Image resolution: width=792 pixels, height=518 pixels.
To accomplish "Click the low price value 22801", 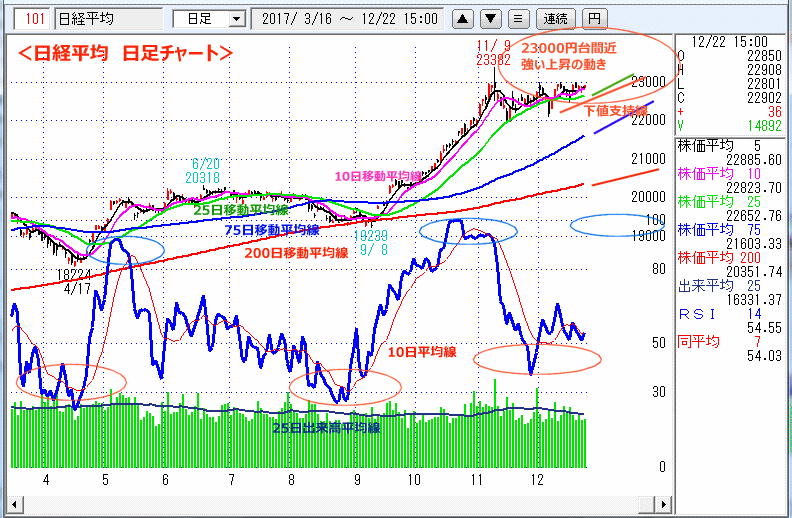I will coord(764,84).
